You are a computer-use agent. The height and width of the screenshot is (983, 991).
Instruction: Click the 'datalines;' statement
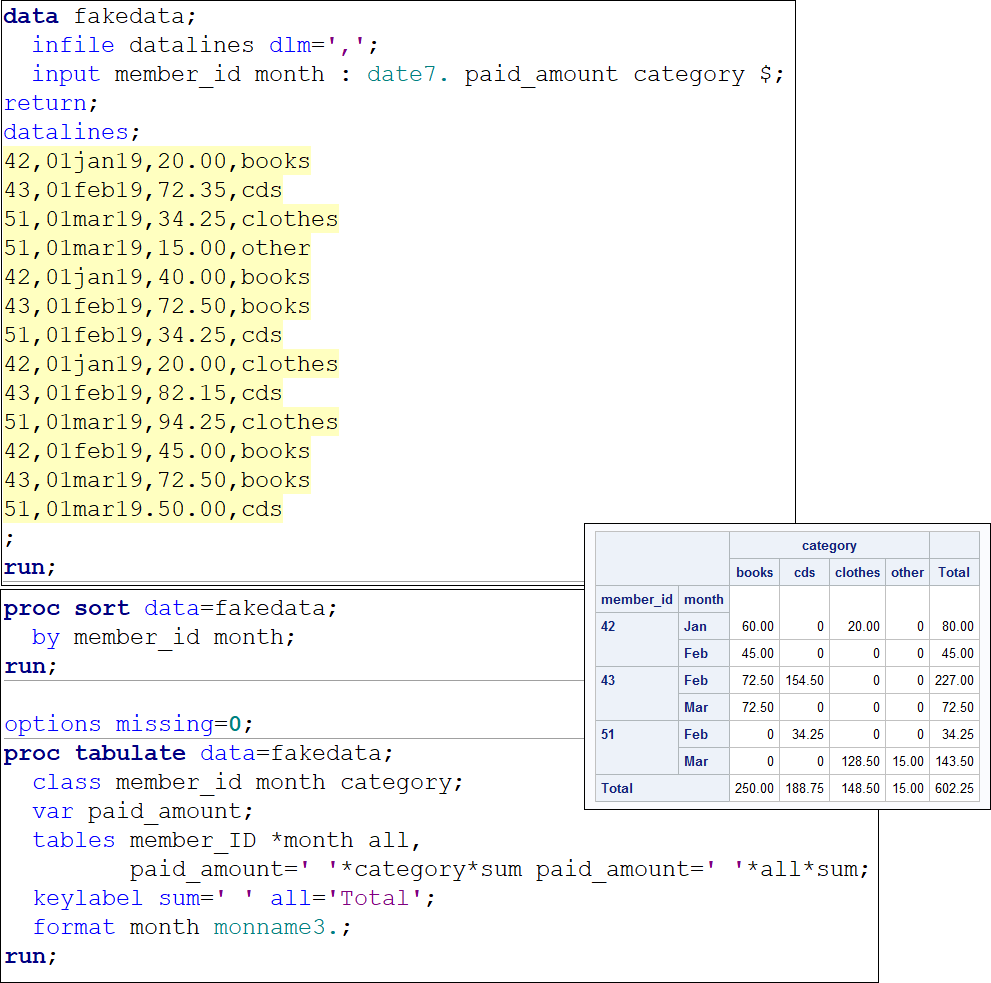click(71, 132)
